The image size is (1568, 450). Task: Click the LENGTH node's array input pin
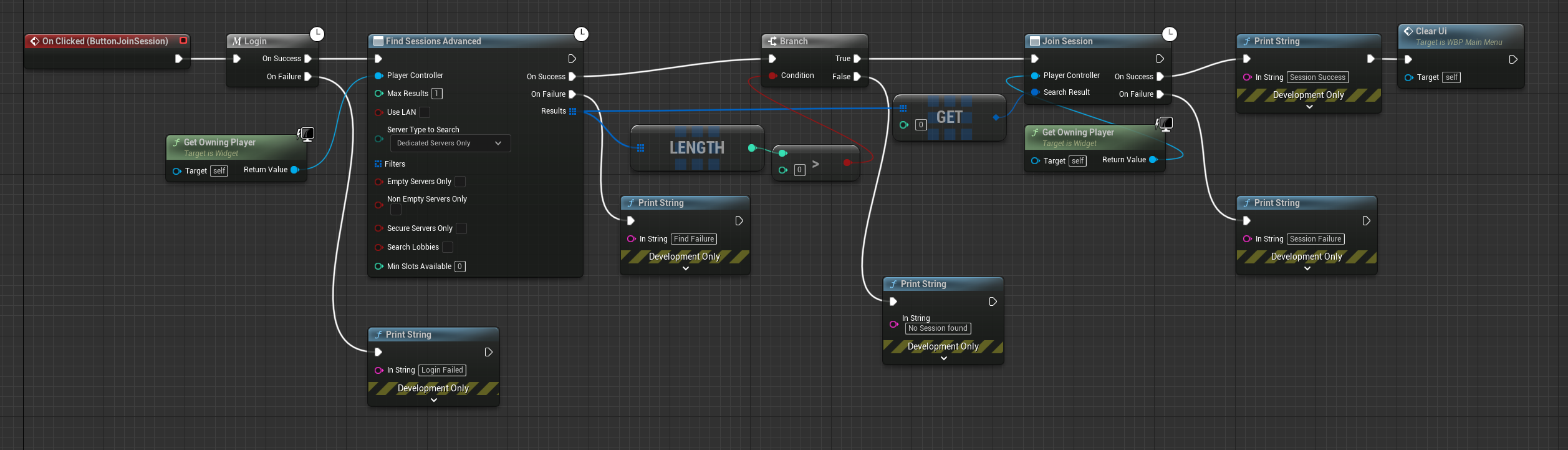(640, 148)
